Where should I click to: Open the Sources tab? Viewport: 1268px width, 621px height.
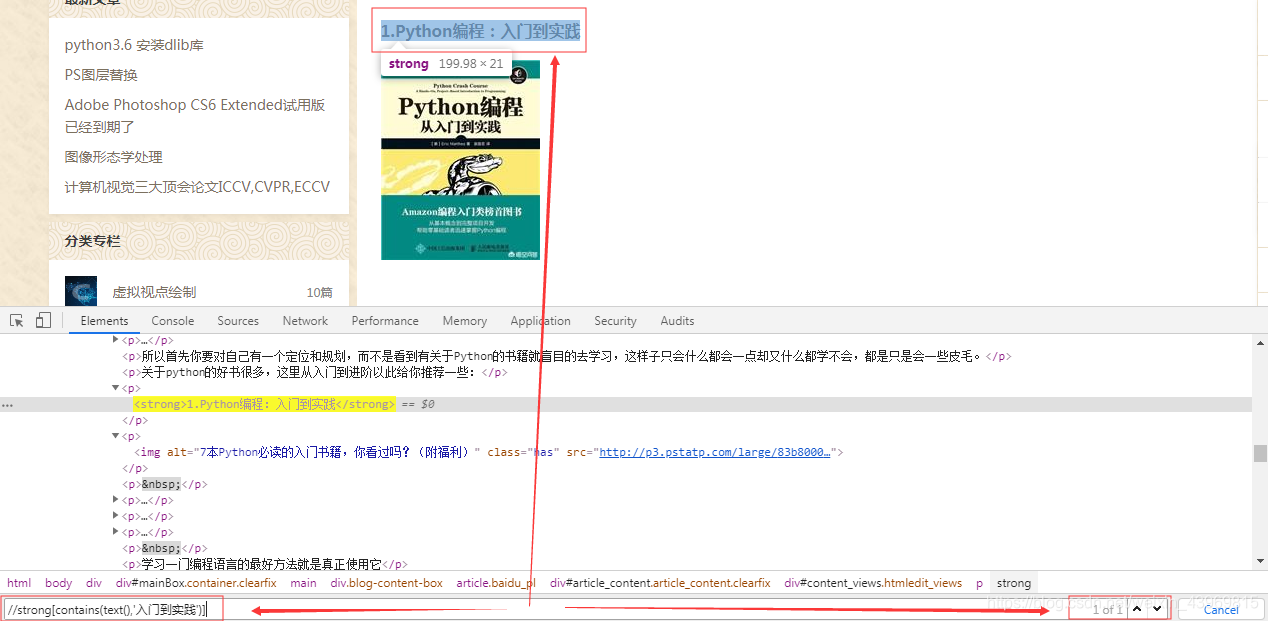(x=238, y=321)
